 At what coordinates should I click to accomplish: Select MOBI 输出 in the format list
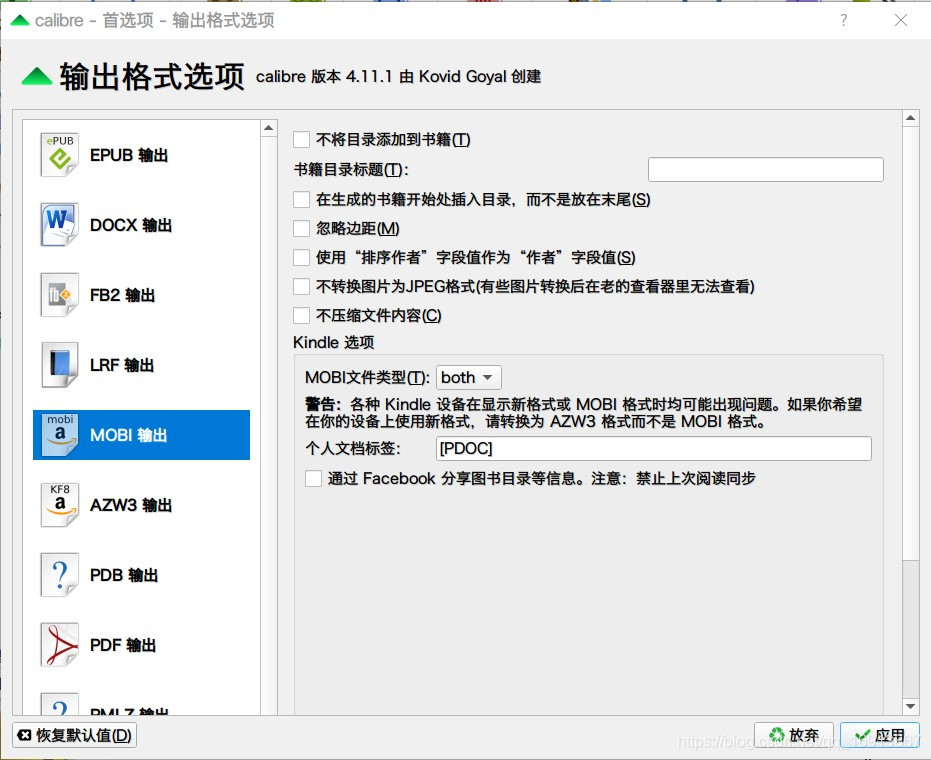pos(141,435)
